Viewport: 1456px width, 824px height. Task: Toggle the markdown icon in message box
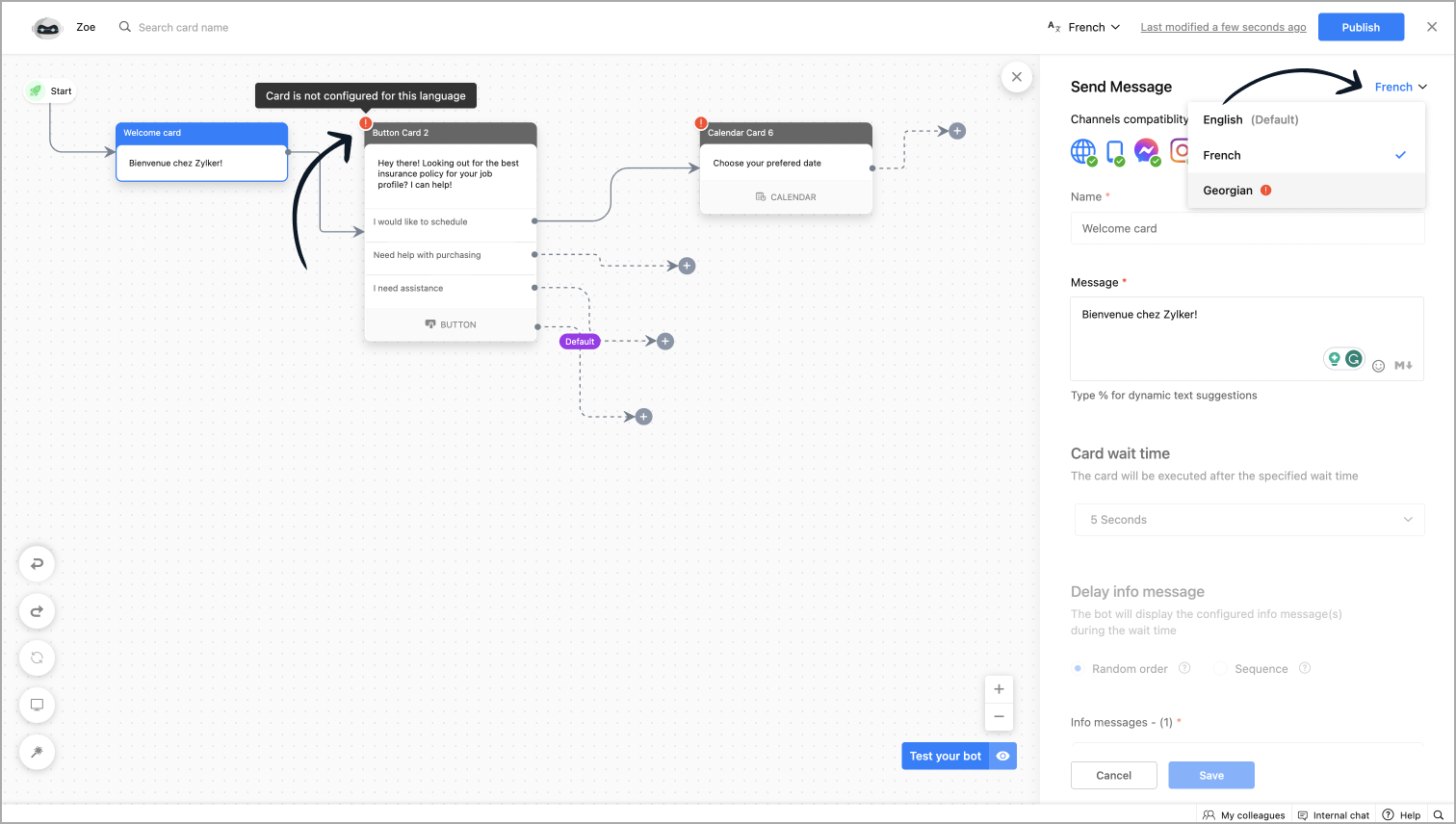pos(1403,366)
